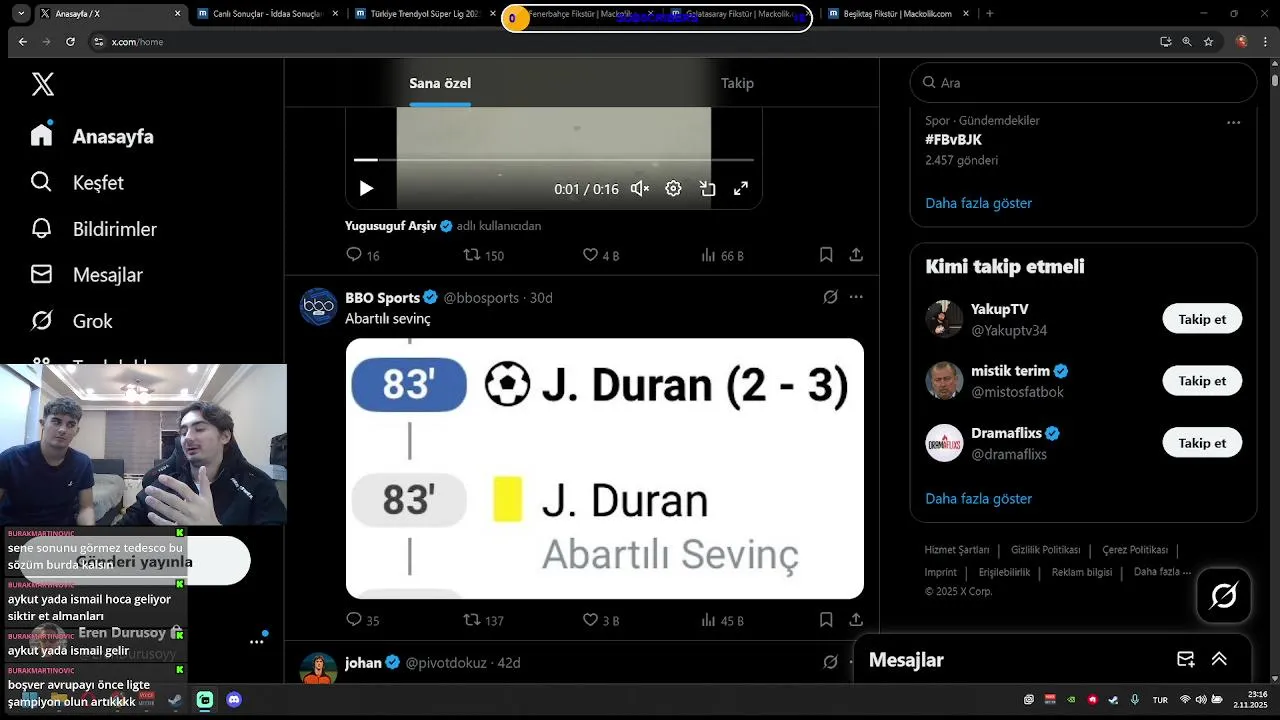Image resolution: width=1280 pixels, height=720 pixels.
Task: Open floating Grok button
Action: [x=1224, y=596]
